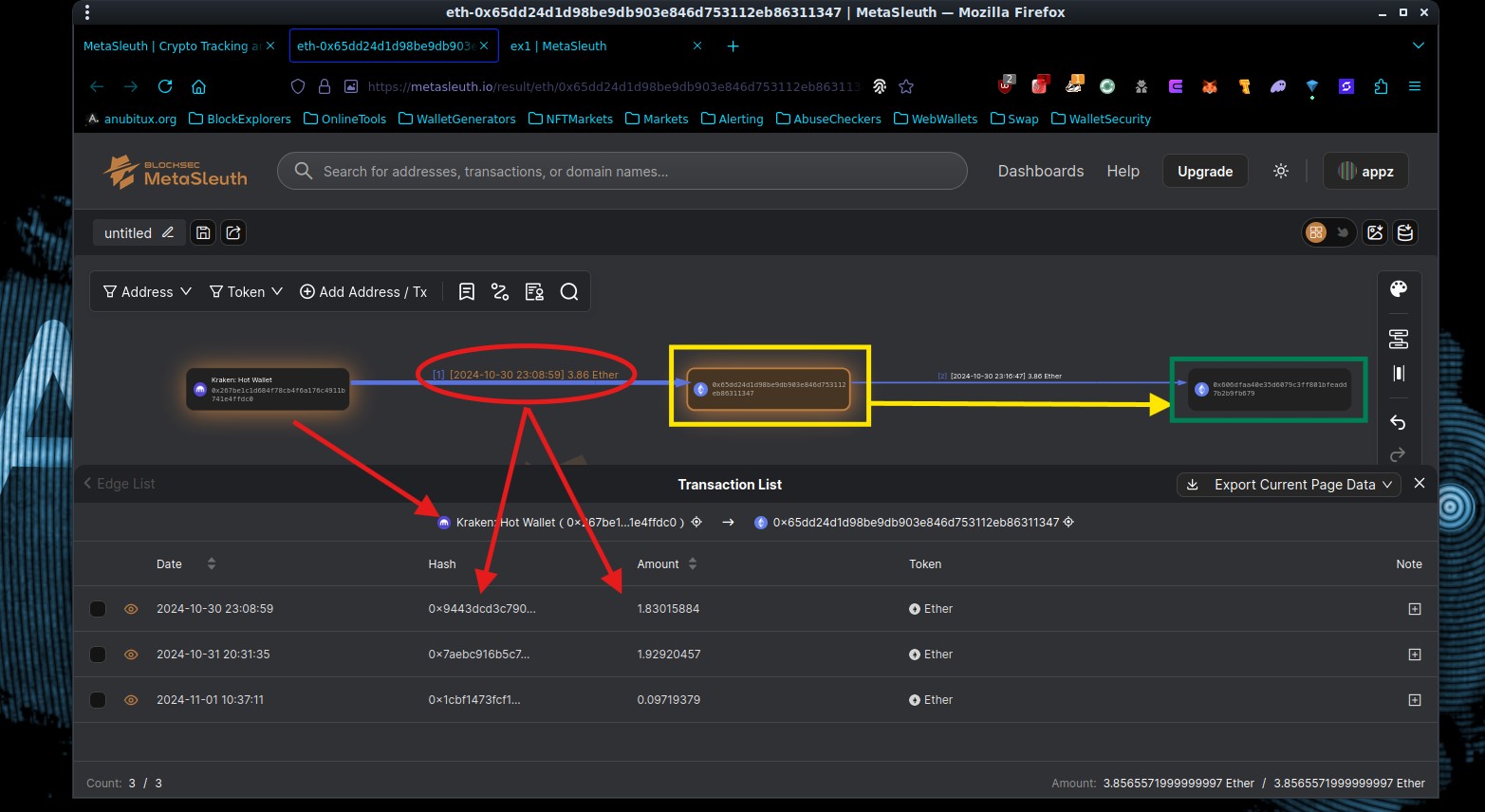Click the MetaSleuth logo

point(176,172)
